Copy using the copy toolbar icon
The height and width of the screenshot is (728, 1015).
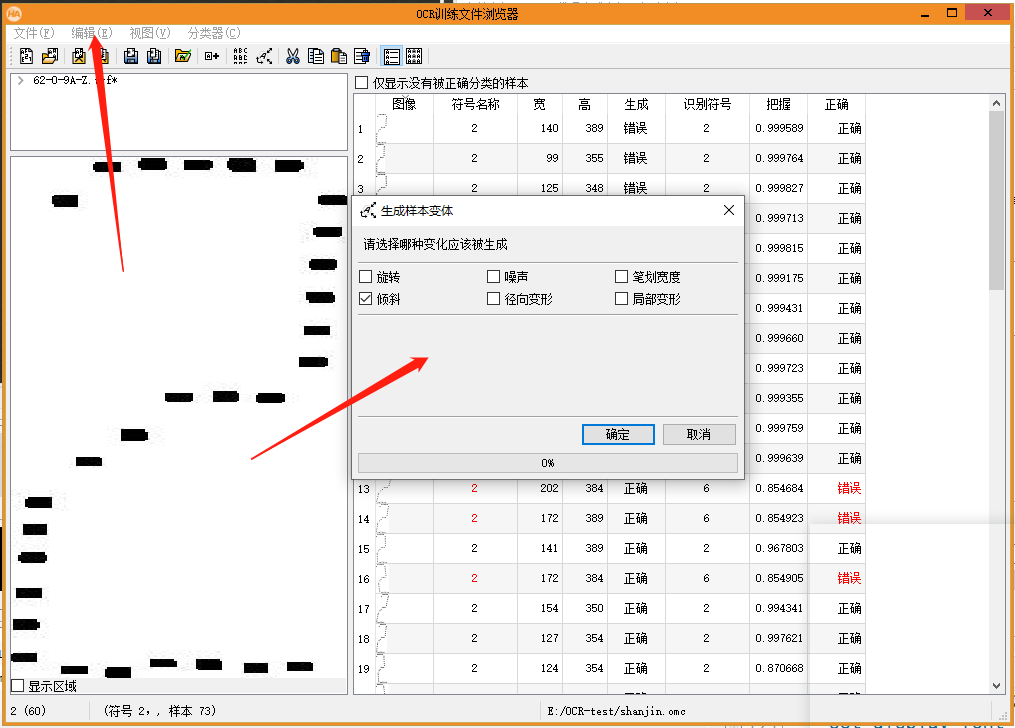tap(318, 56)
